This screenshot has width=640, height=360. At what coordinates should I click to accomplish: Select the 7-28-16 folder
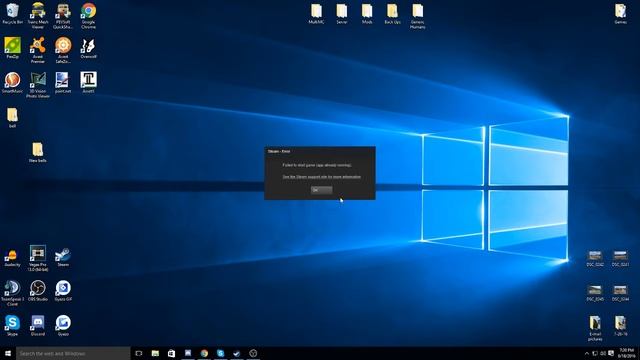[620, 326]
